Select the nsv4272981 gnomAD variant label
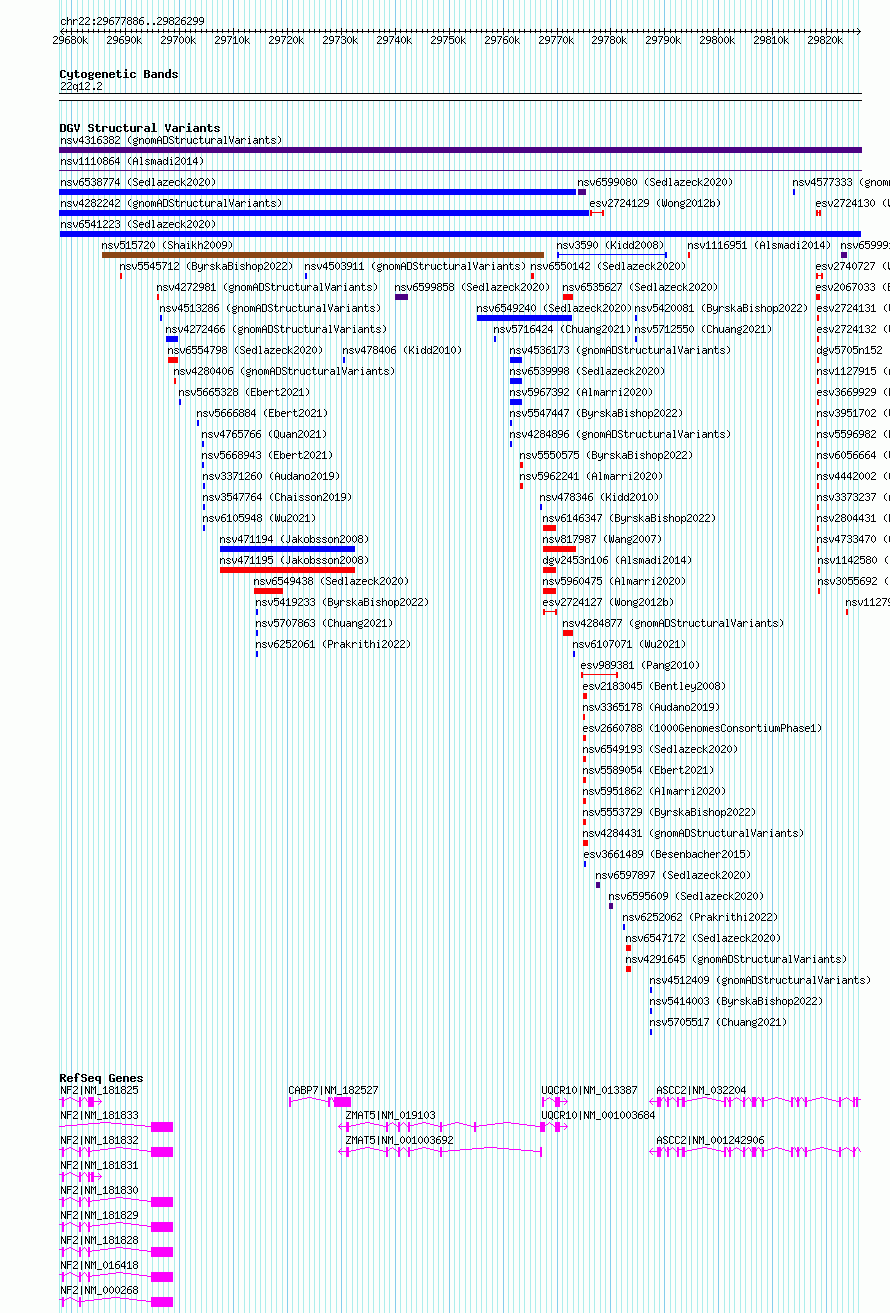 (x=267, y=287)
